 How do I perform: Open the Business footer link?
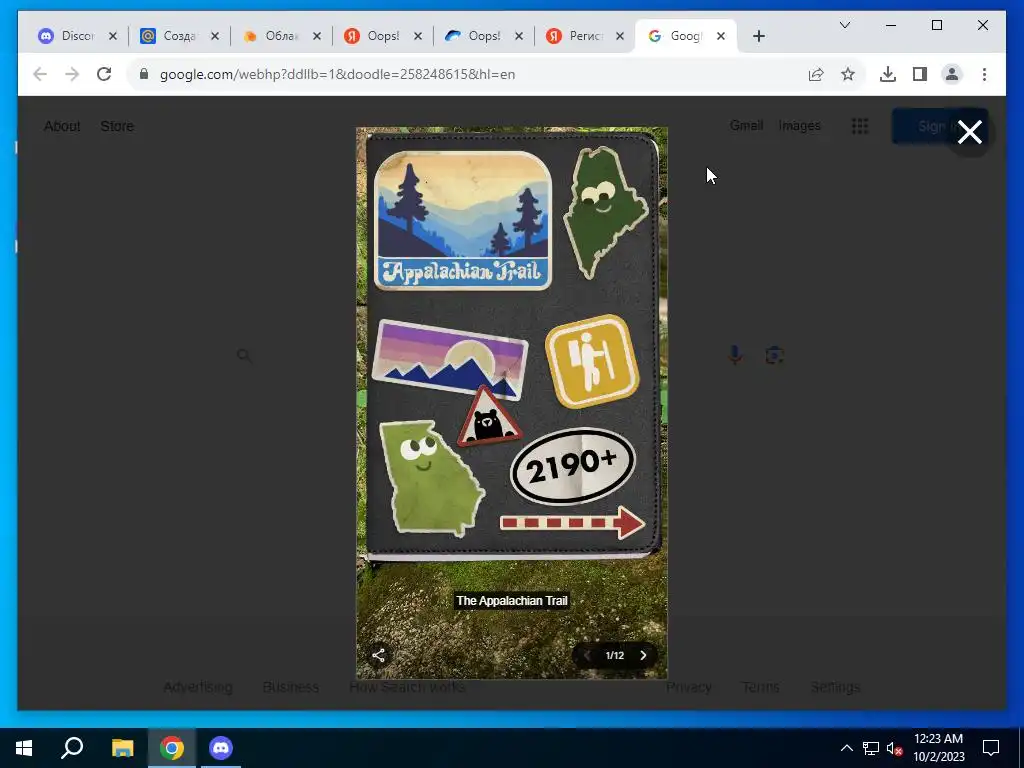pos(291,687)
